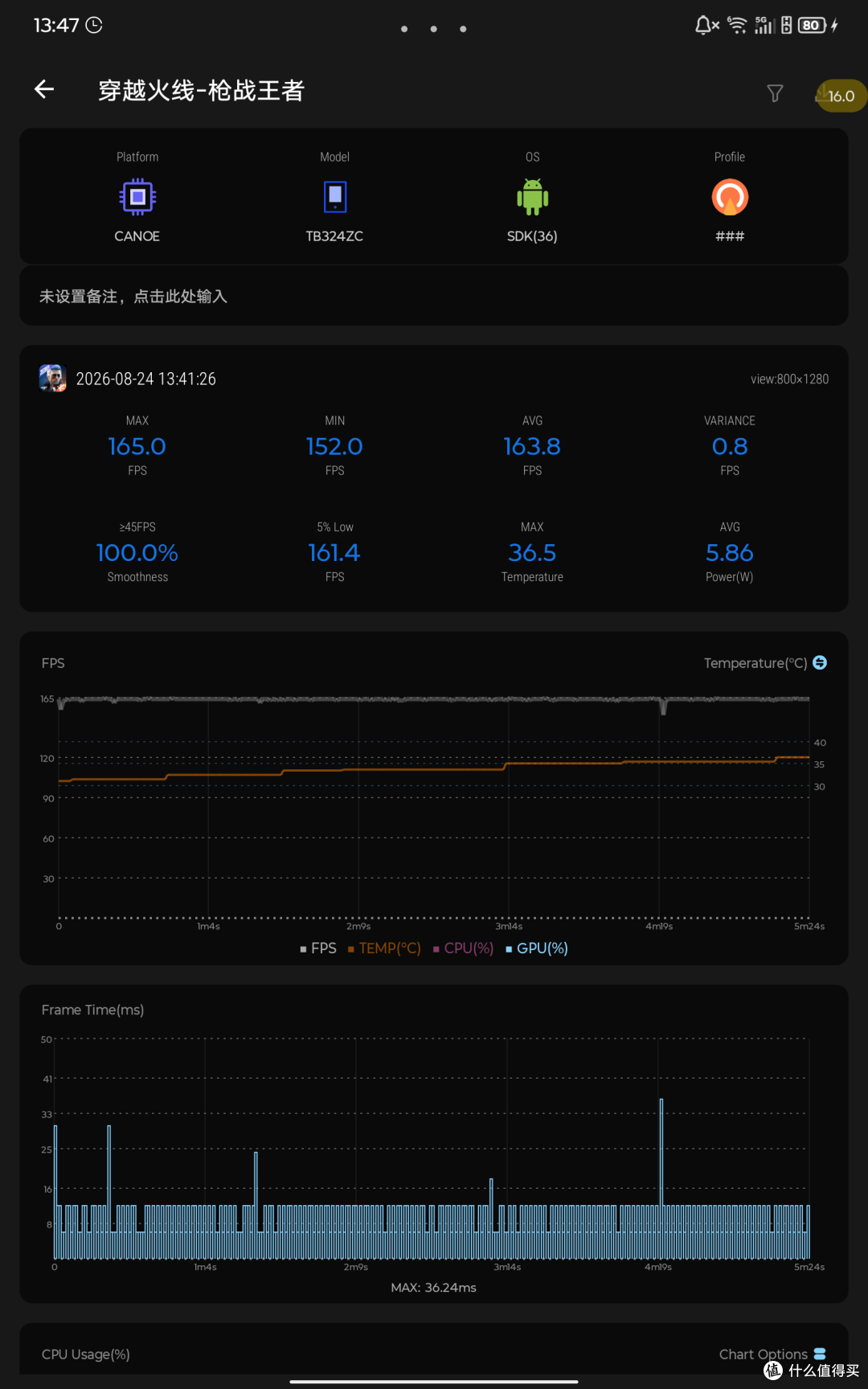
Task: Tap the FPS chart dip near 4m19s
Action: coord(663,707)
